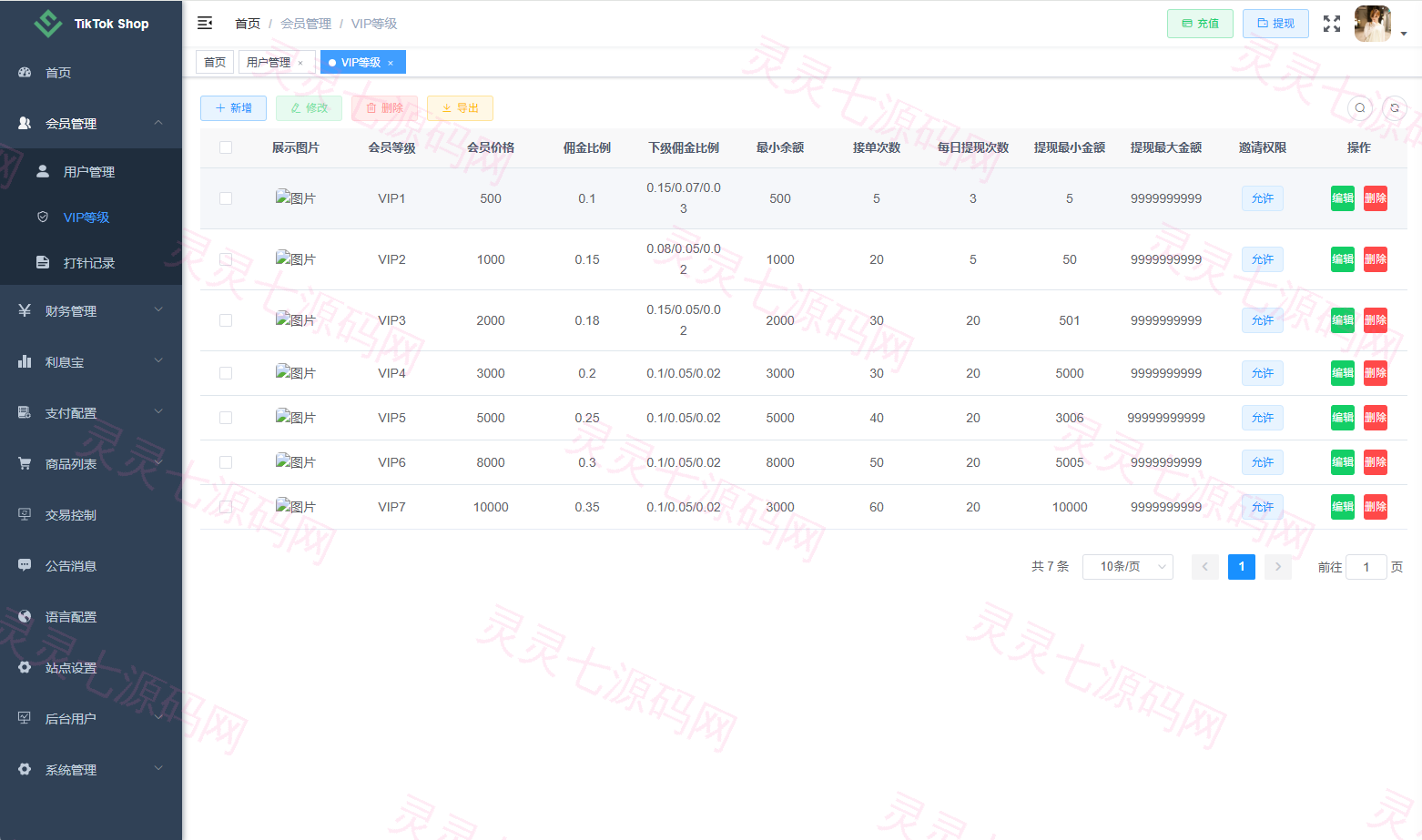Viewport: 1422px width, 840px height.
Task: Open 打针记录 submenu item
Action: tap(91, 263)
